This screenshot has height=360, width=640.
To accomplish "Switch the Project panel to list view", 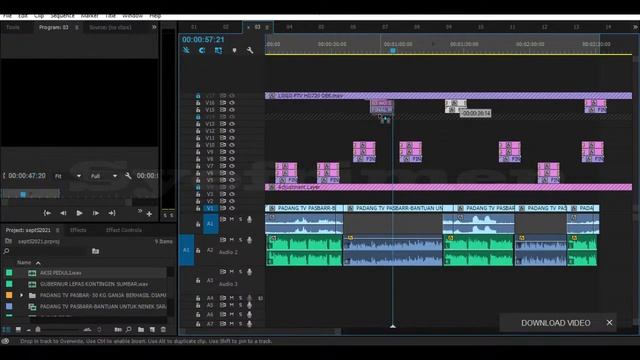I will [6, 329].
